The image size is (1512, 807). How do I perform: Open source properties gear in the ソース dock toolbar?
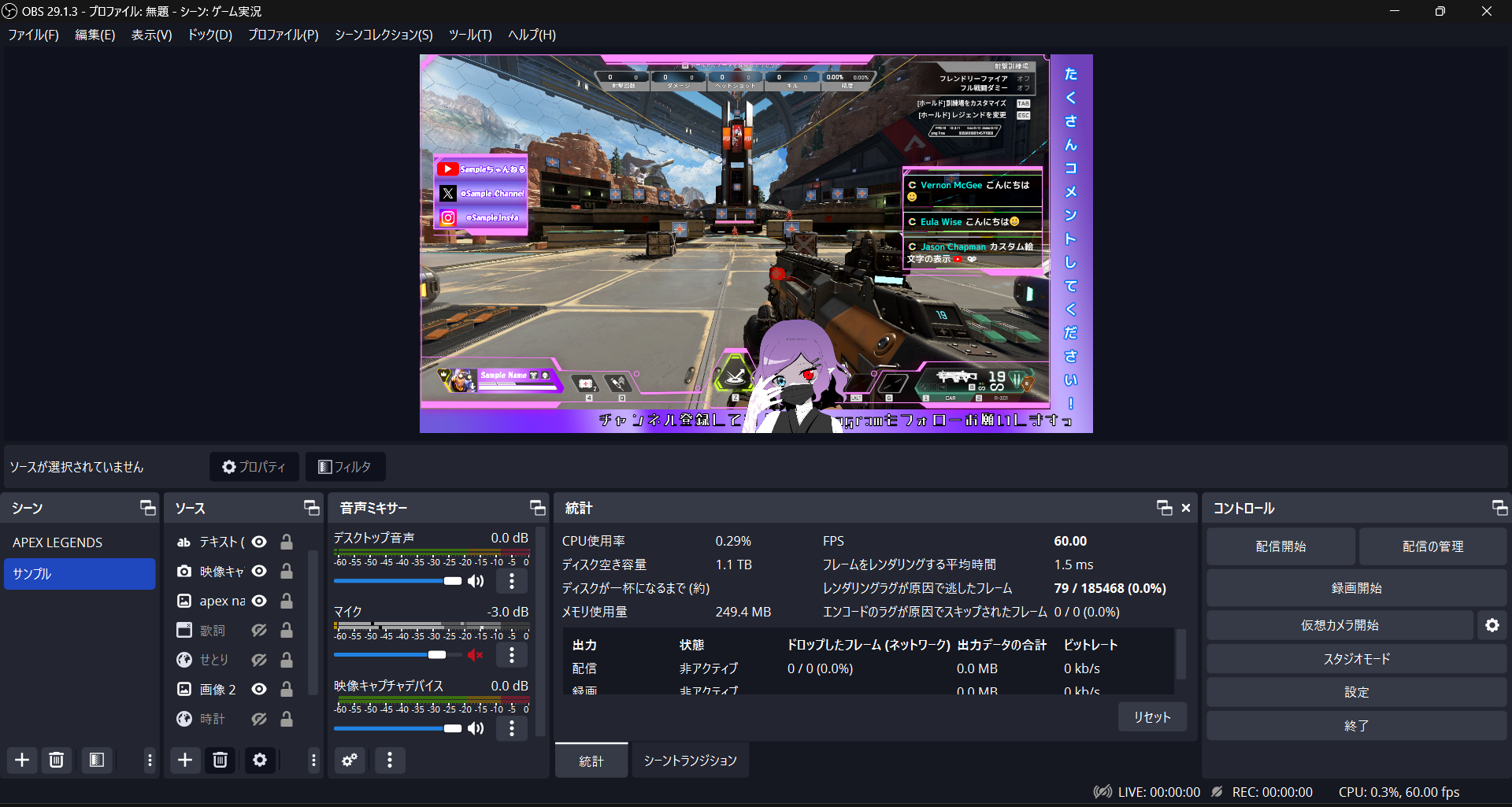tap(260, 760)
